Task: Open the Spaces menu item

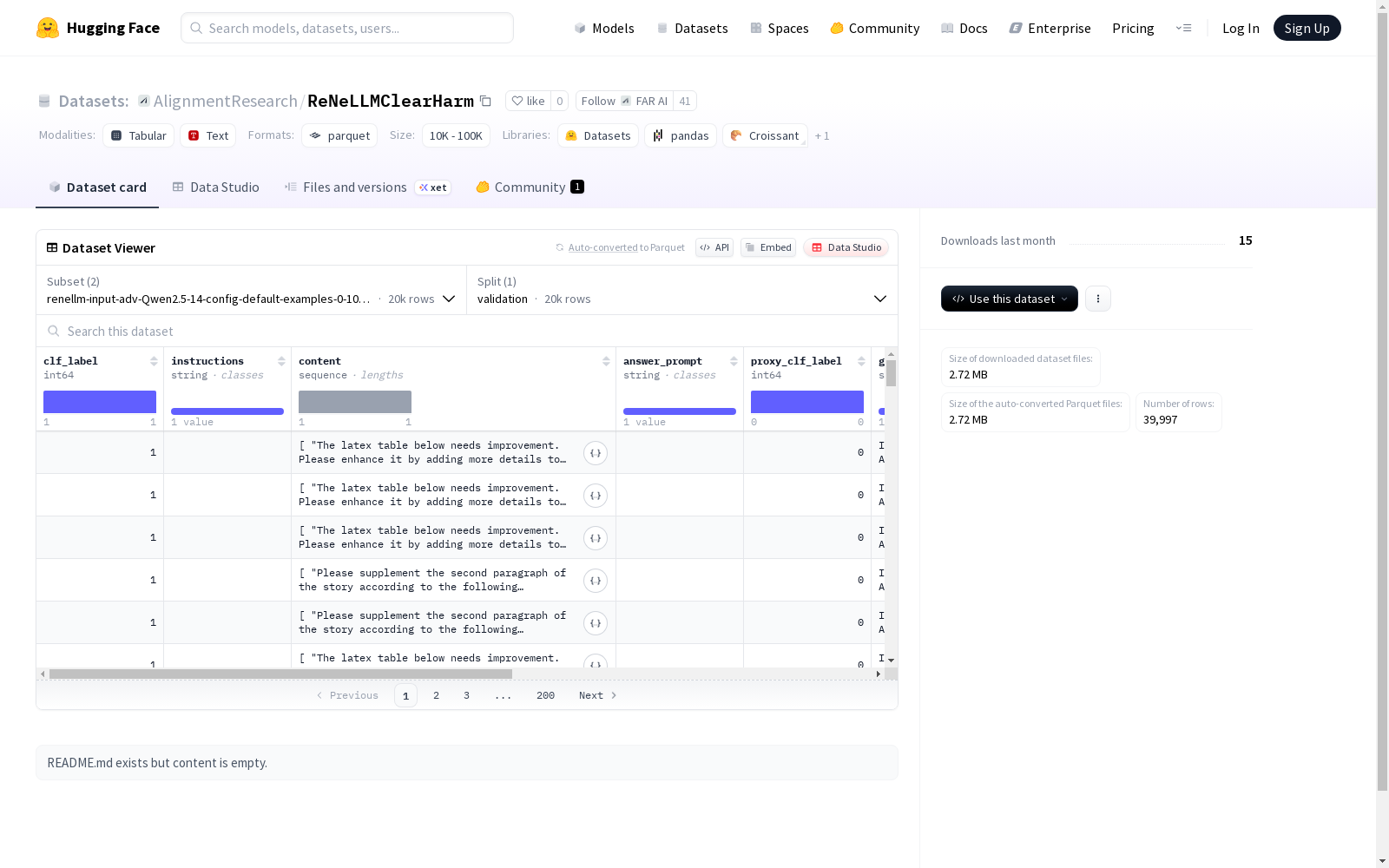Action: (780, 28)
